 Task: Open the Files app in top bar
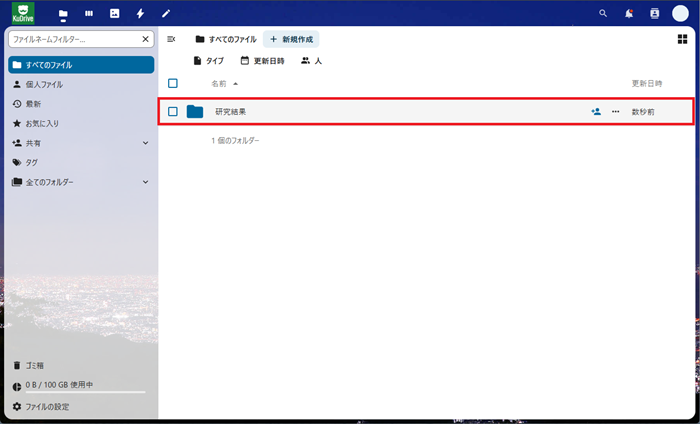click(x=63, y=14)
